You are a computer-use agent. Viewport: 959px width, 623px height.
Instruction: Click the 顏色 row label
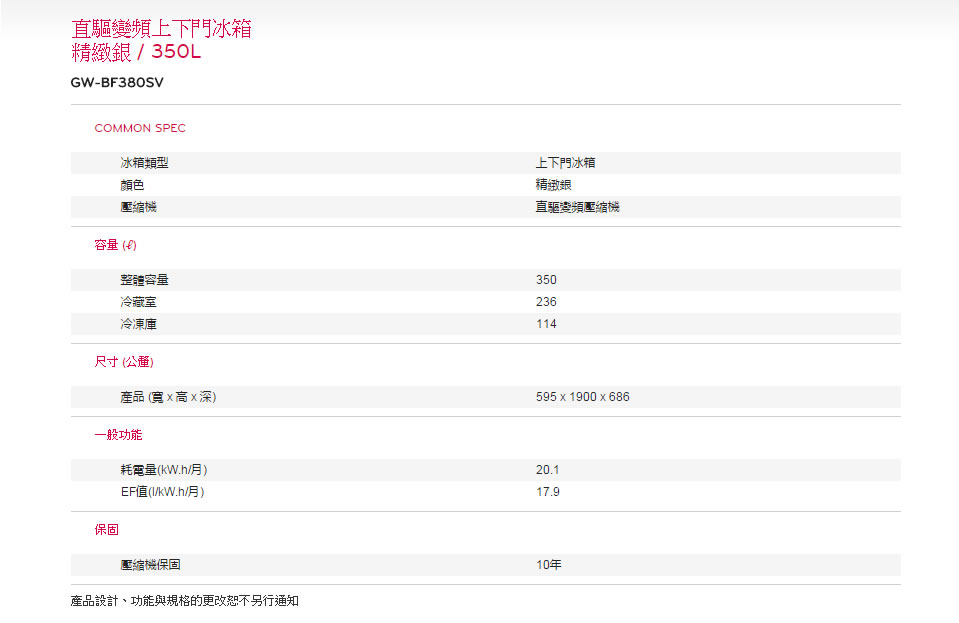pyautogui.click(x=132, y=185)
